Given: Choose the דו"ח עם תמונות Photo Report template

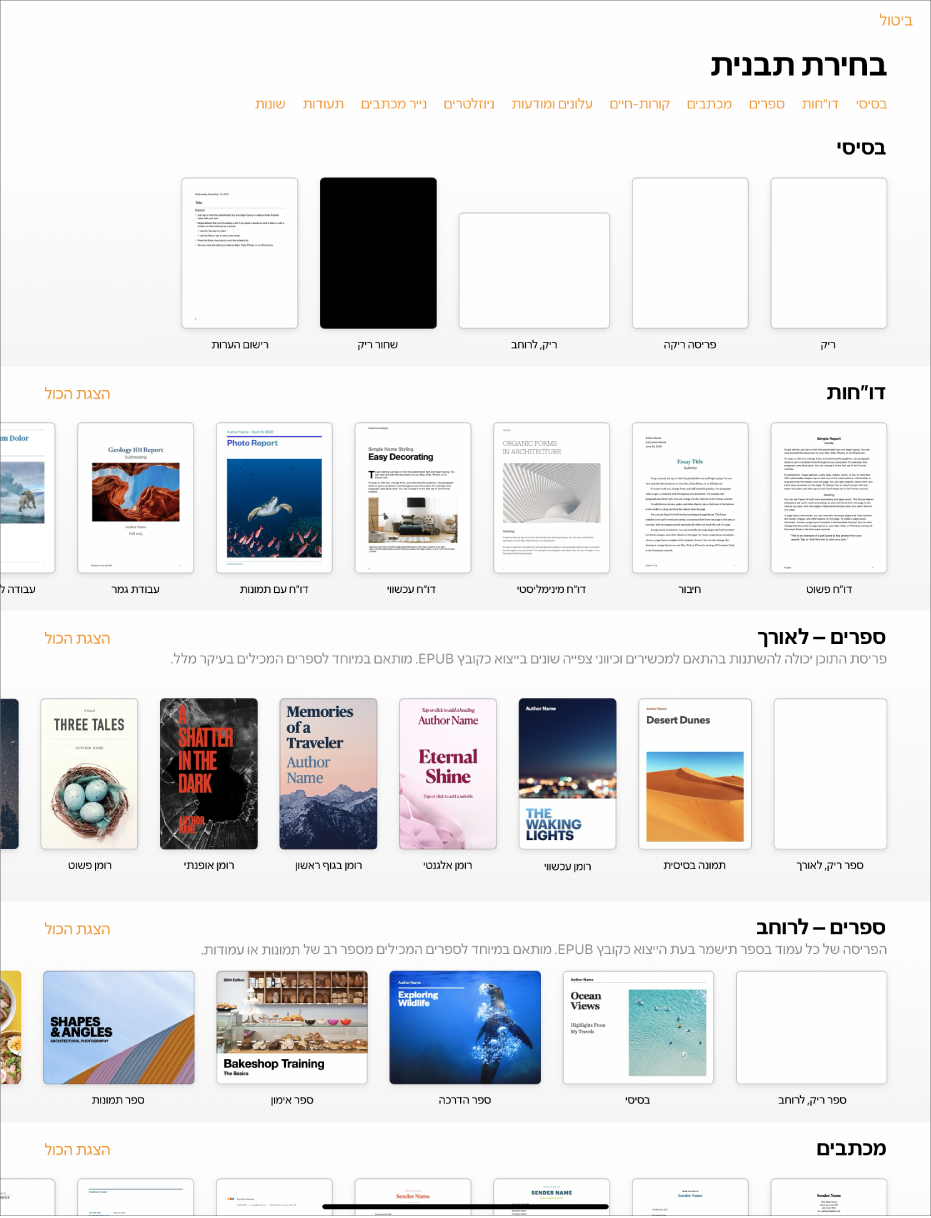Looking at the screenshot, I should [274, 498].
